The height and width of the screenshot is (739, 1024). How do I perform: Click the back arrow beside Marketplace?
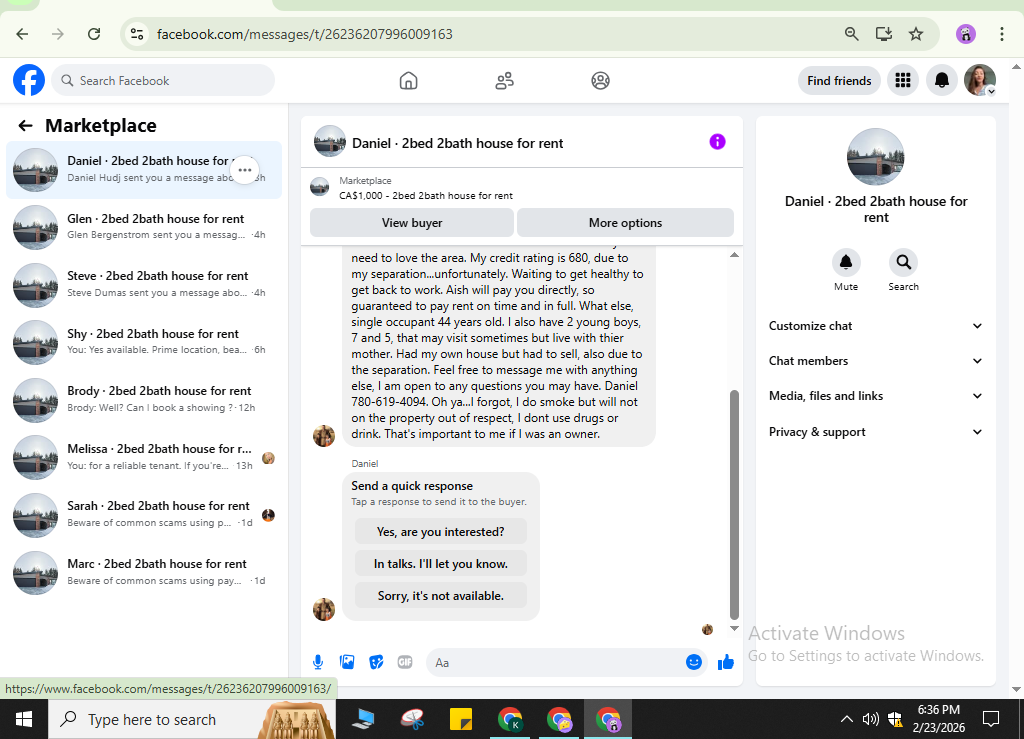pos(25,125)
